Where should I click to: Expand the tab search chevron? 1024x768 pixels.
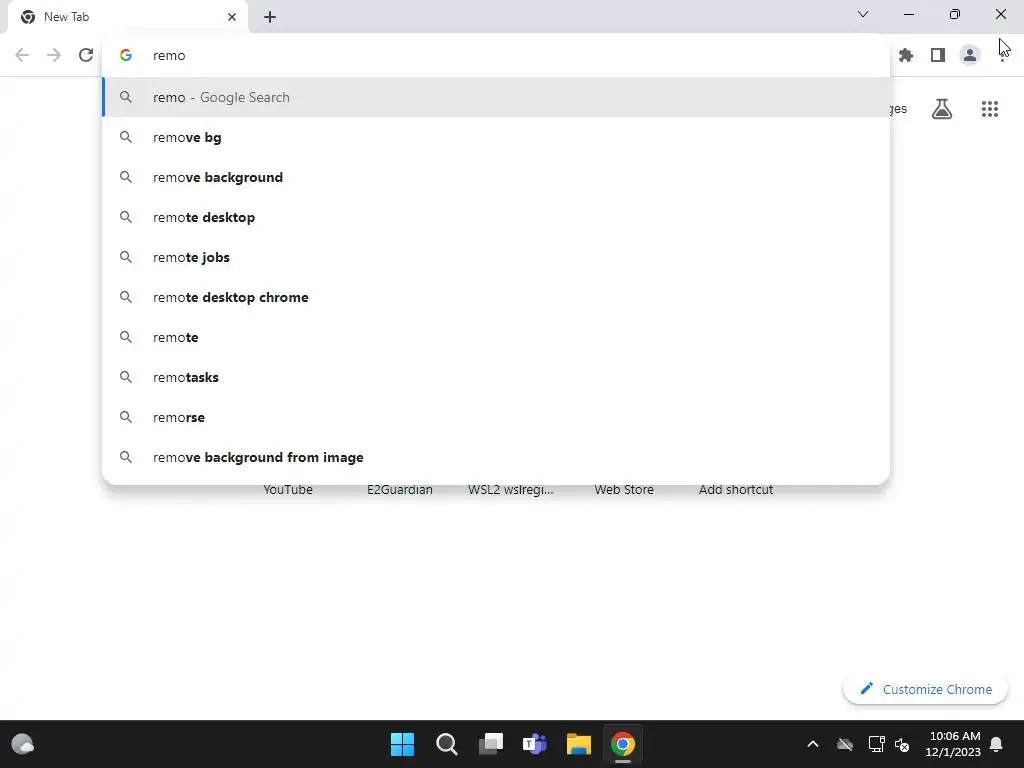(x=863, y=14)
